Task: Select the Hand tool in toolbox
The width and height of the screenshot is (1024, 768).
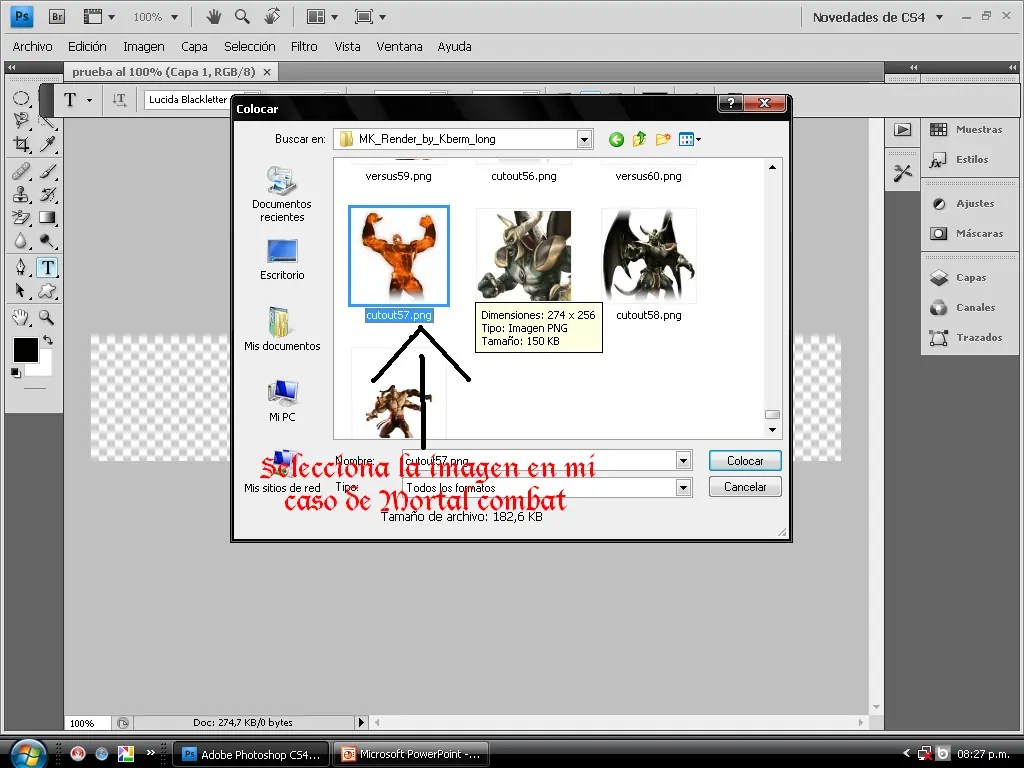Action: tap(21, 317)
